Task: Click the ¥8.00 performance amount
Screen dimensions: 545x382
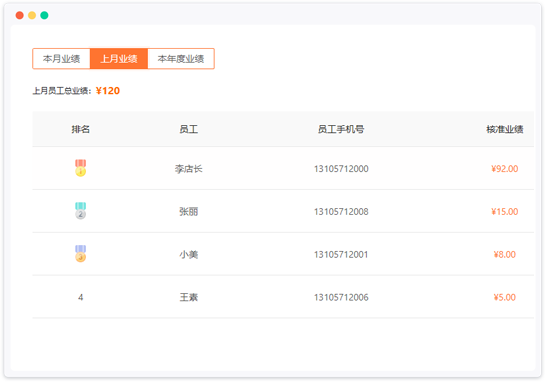Action: [504, 254]
